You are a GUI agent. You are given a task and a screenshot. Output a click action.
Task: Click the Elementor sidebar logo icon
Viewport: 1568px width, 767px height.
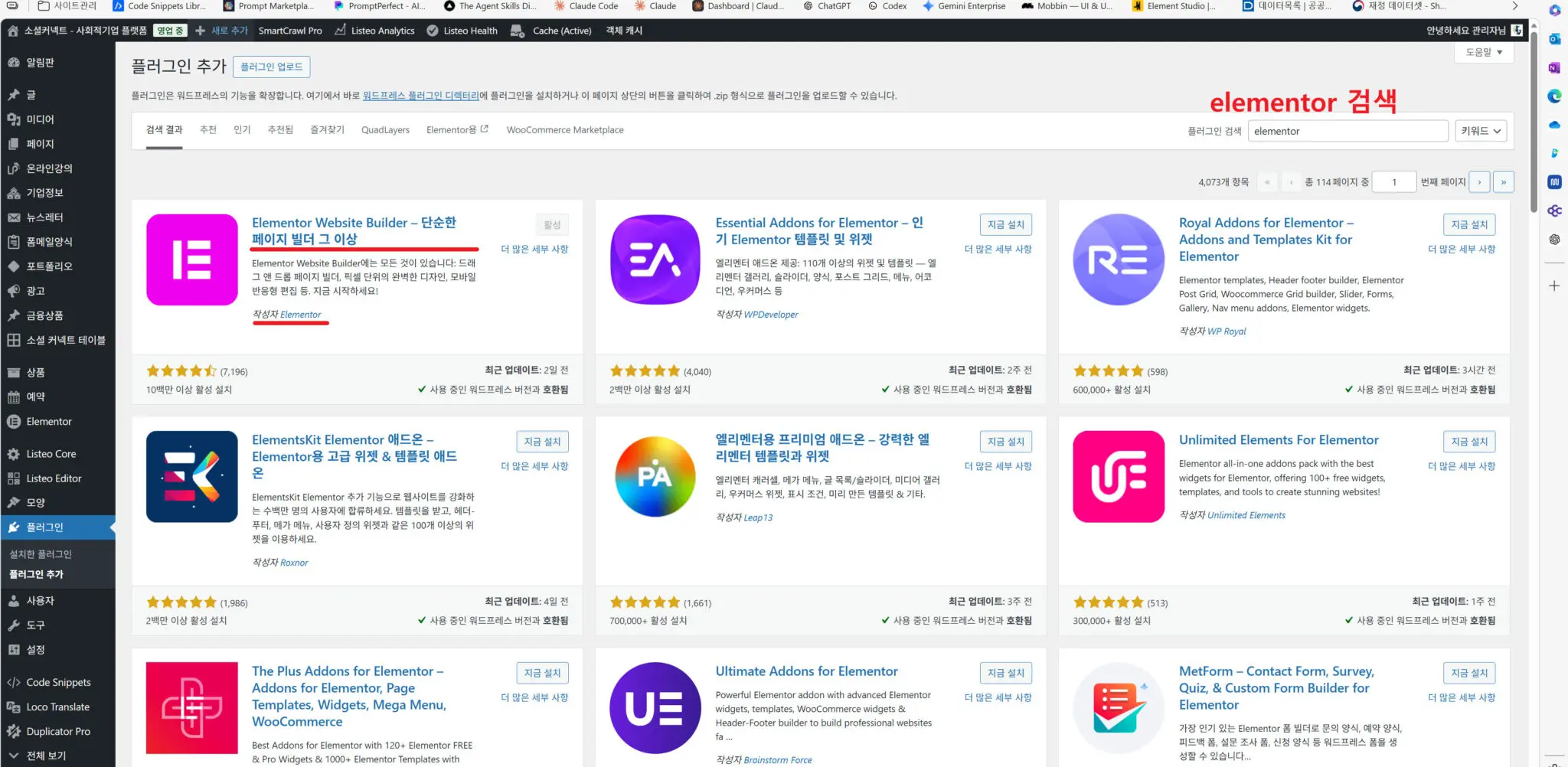tap(14, 422)
